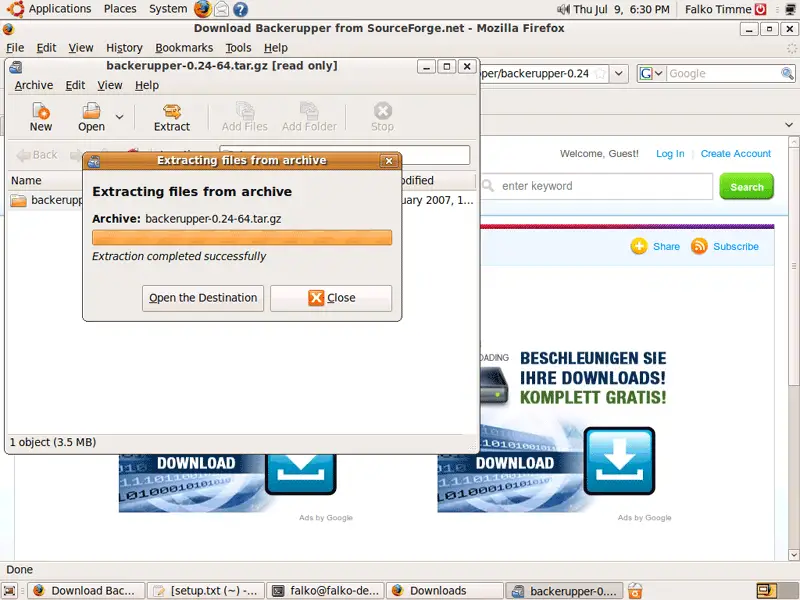Open the Firefox Edit menu
This screenshot has width=800, height=600.
click(46, 47)
